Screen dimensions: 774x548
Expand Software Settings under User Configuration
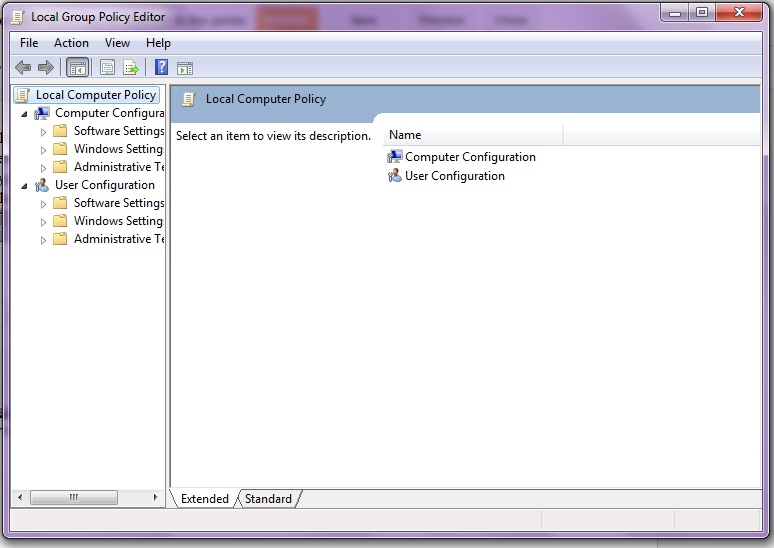(43, 204)
